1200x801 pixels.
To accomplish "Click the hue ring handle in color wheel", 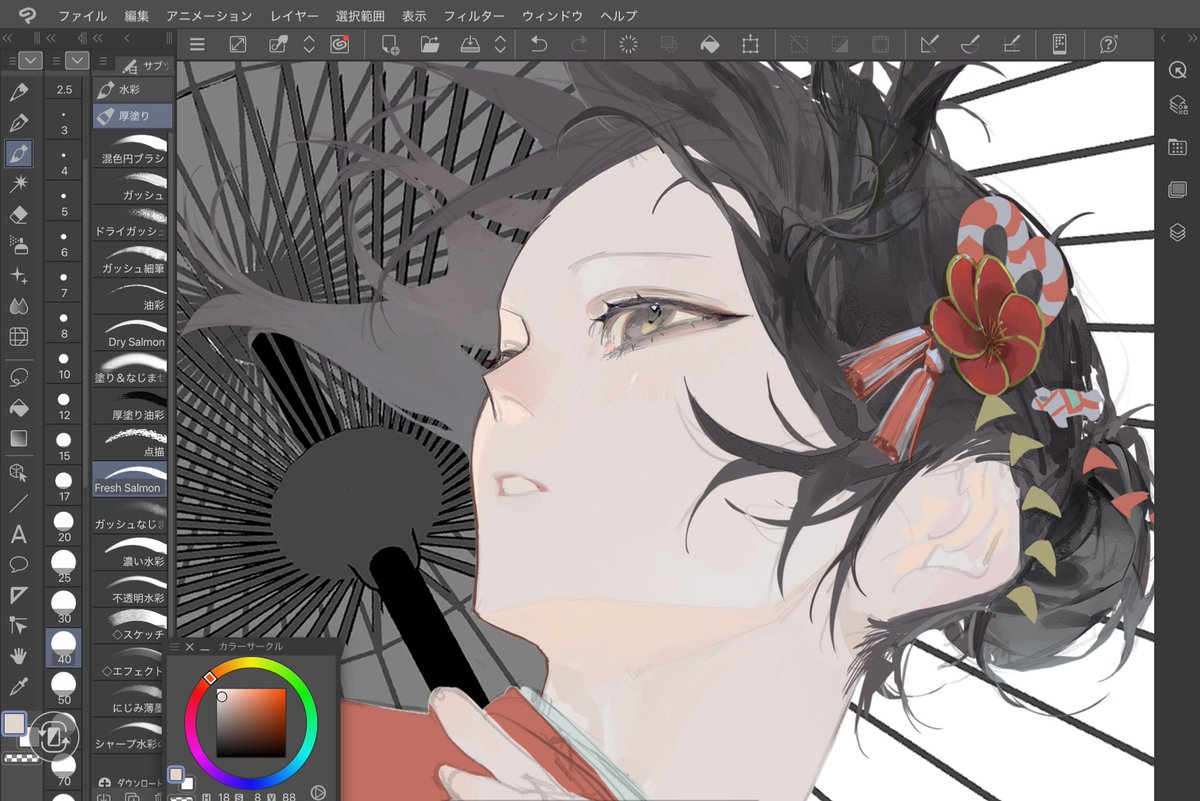I will tap(210, 678).
